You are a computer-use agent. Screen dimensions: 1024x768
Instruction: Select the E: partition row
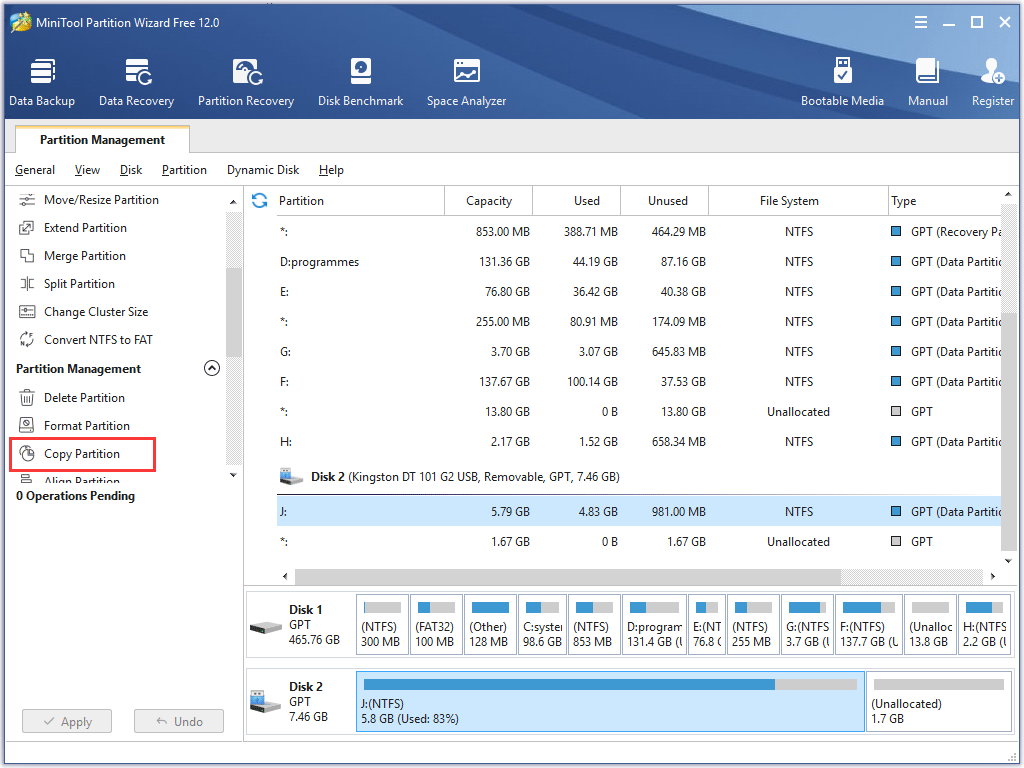pyautogui.click(x=639, y=292)
